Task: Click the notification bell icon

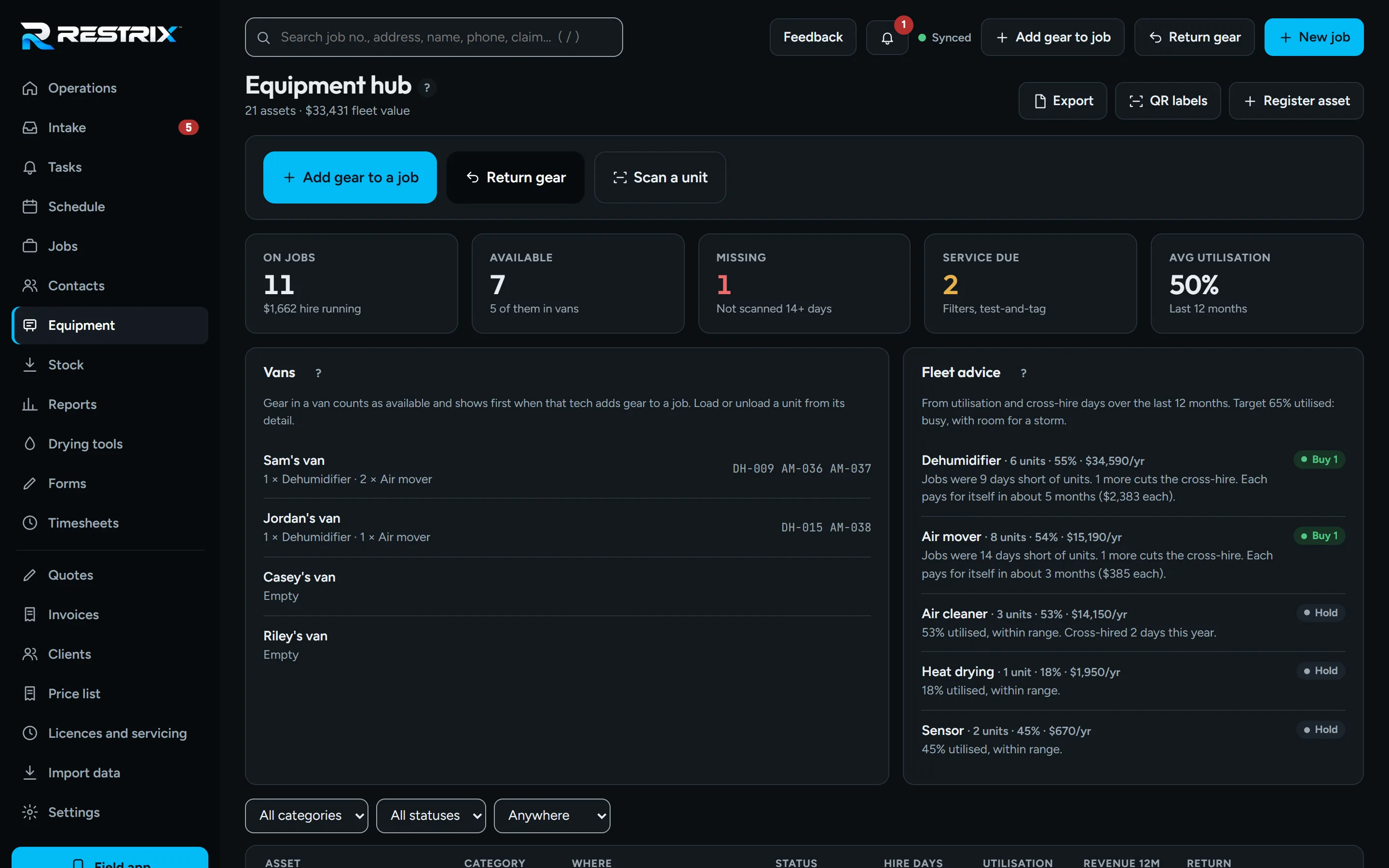Action: [887, 38]
